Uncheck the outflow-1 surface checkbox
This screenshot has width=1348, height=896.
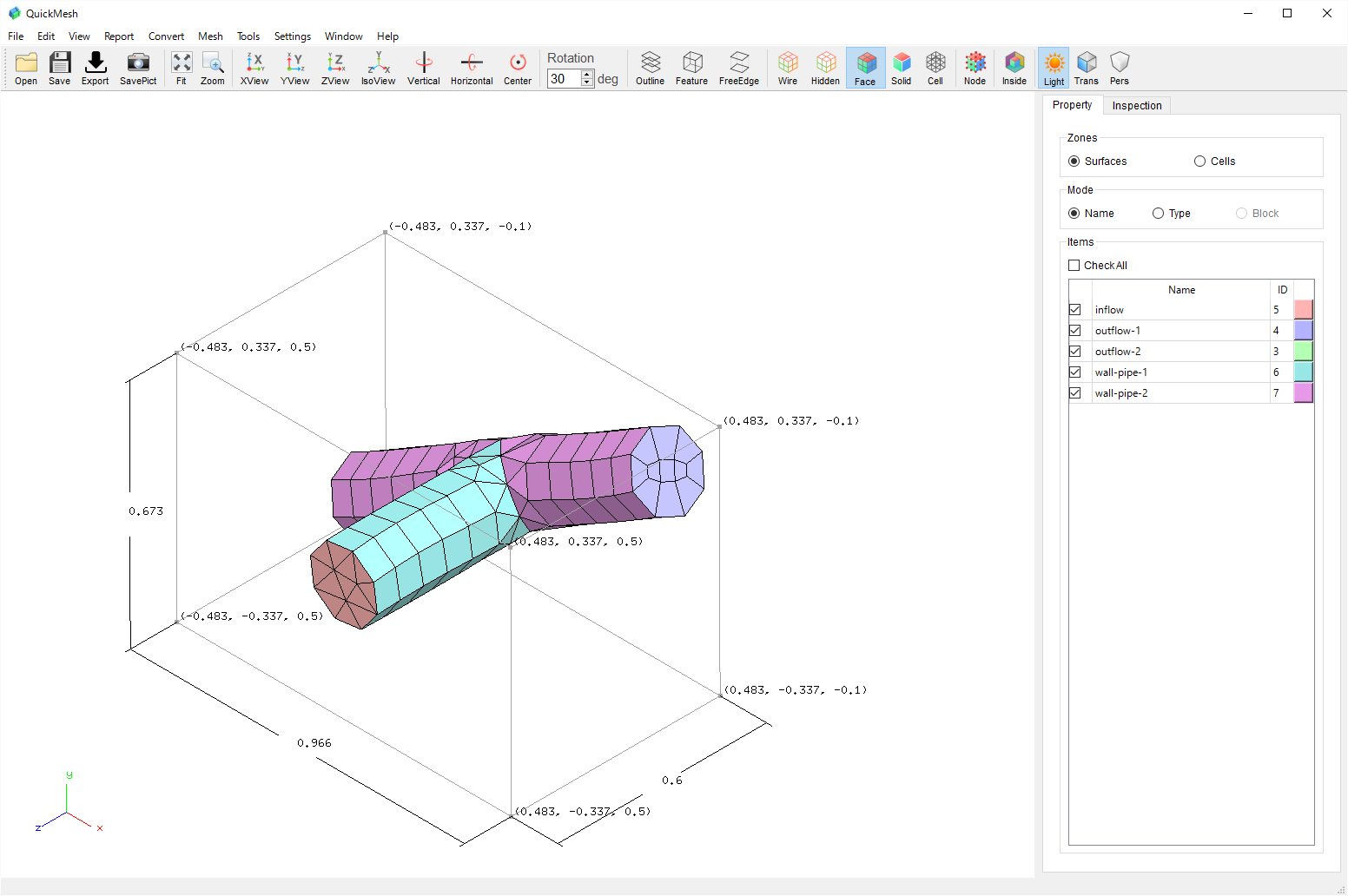1075,331
